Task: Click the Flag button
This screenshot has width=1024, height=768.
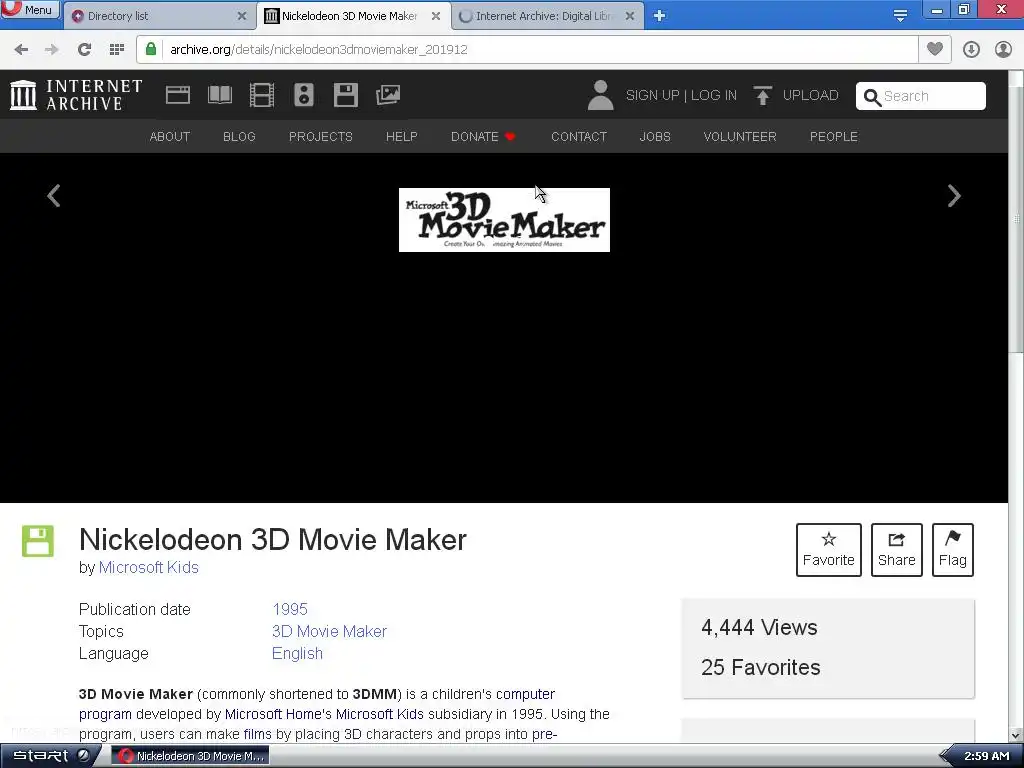Action: [x=953, y=550]
